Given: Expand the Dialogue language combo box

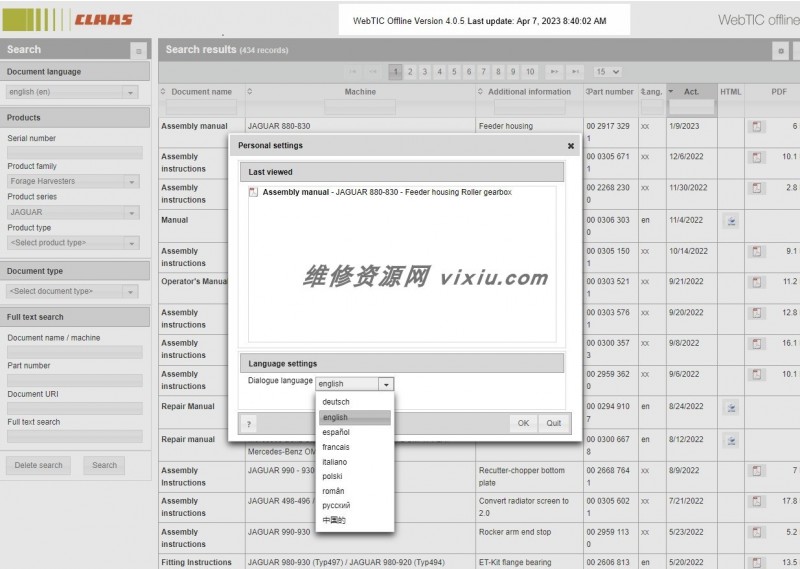Looking at the screenshot, I should (386, 384).
